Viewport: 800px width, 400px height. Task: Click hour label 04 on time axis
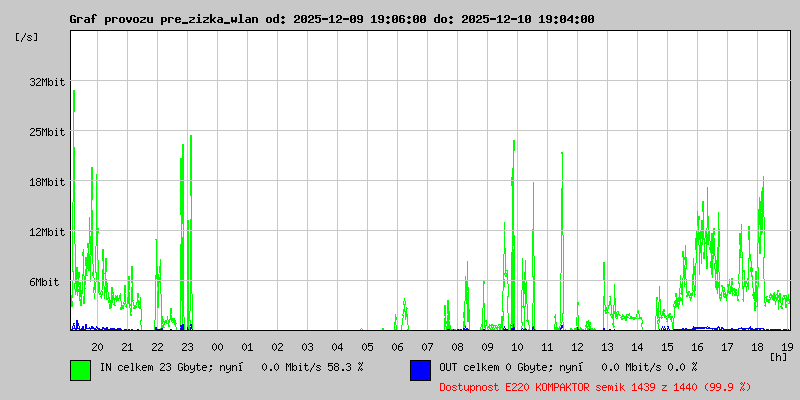click(x=337, y=347)
